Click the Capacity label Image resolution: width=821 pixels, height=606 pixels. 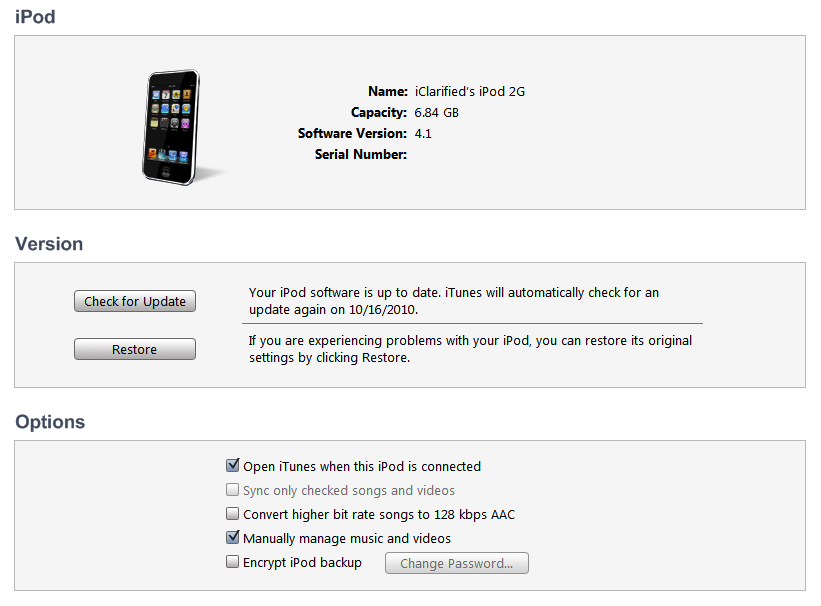click(379, 113)
